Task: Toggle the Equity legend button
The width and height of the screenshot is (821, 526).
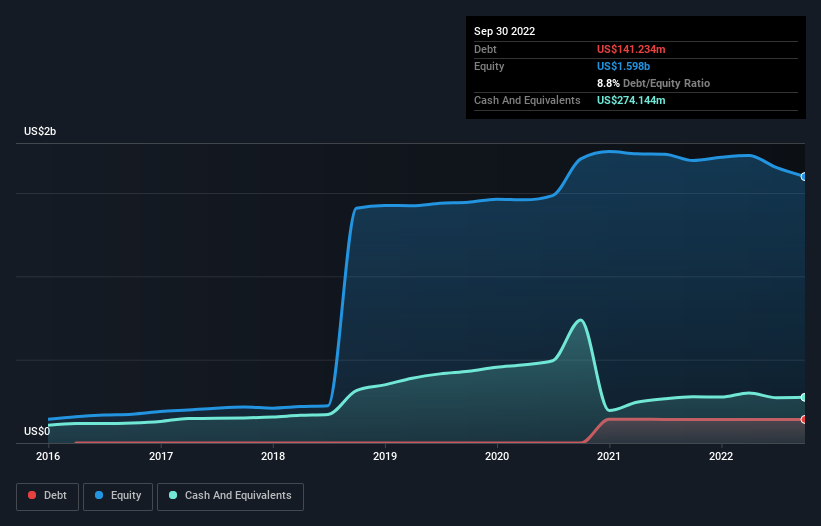Action: pyautogui.click(x=118, y=496)
